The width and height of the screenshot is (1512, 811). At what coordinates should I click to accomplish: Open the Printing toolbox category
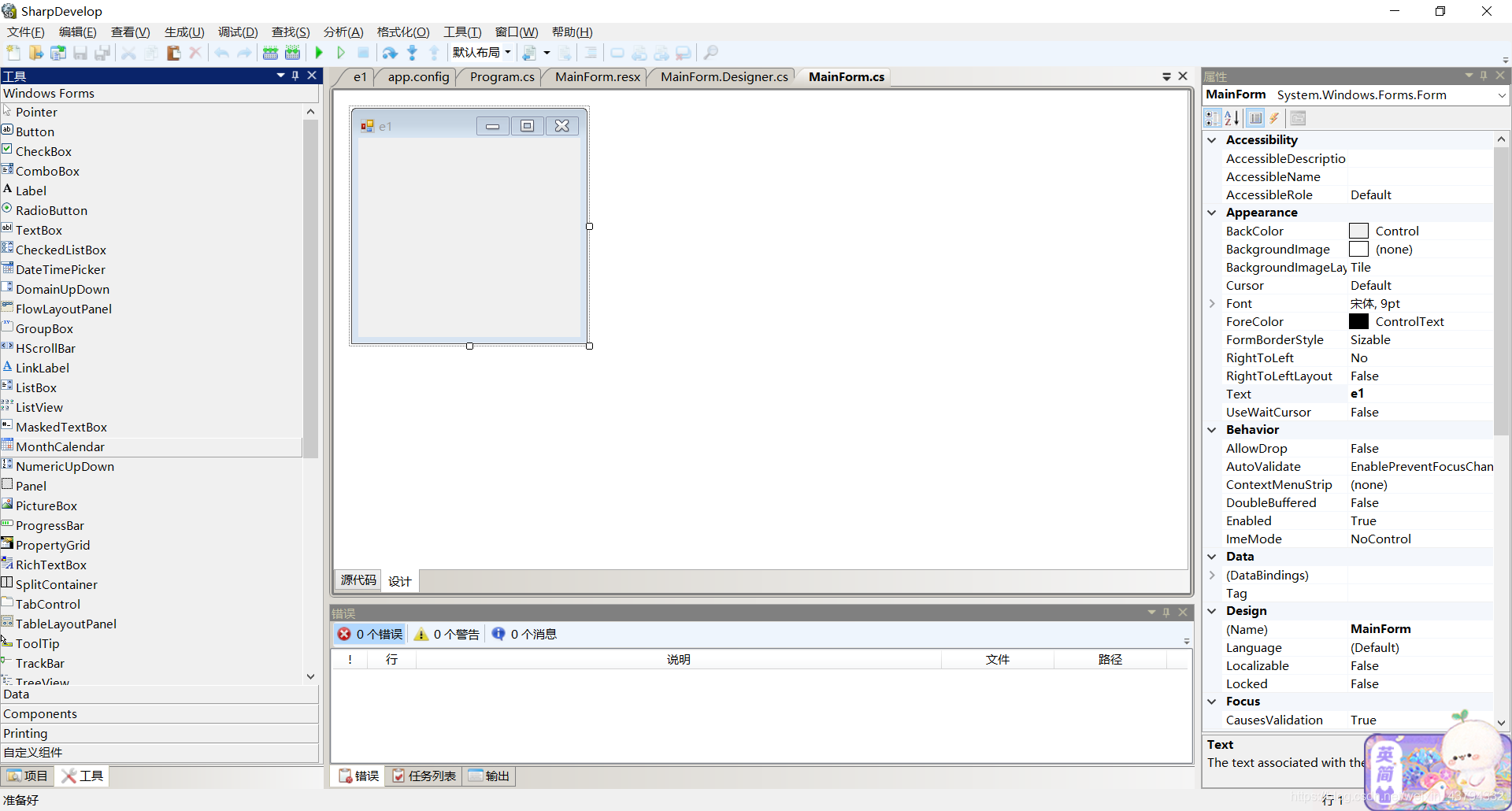pos(160,733)
